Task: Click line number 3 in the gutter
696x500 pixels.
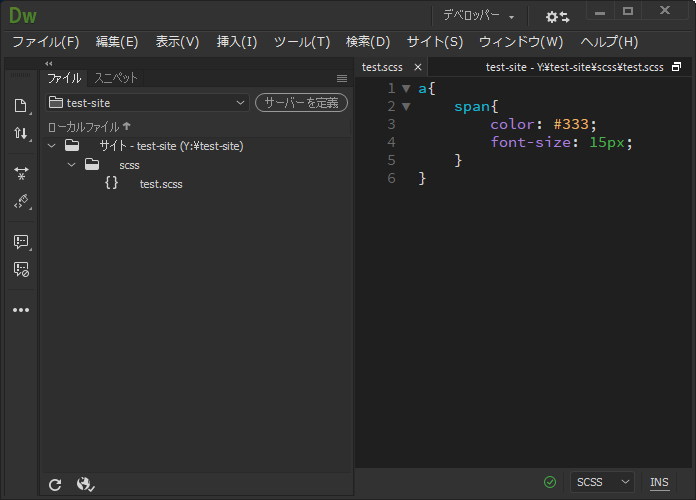Action: pyautogui.click(x=391, y=124)
